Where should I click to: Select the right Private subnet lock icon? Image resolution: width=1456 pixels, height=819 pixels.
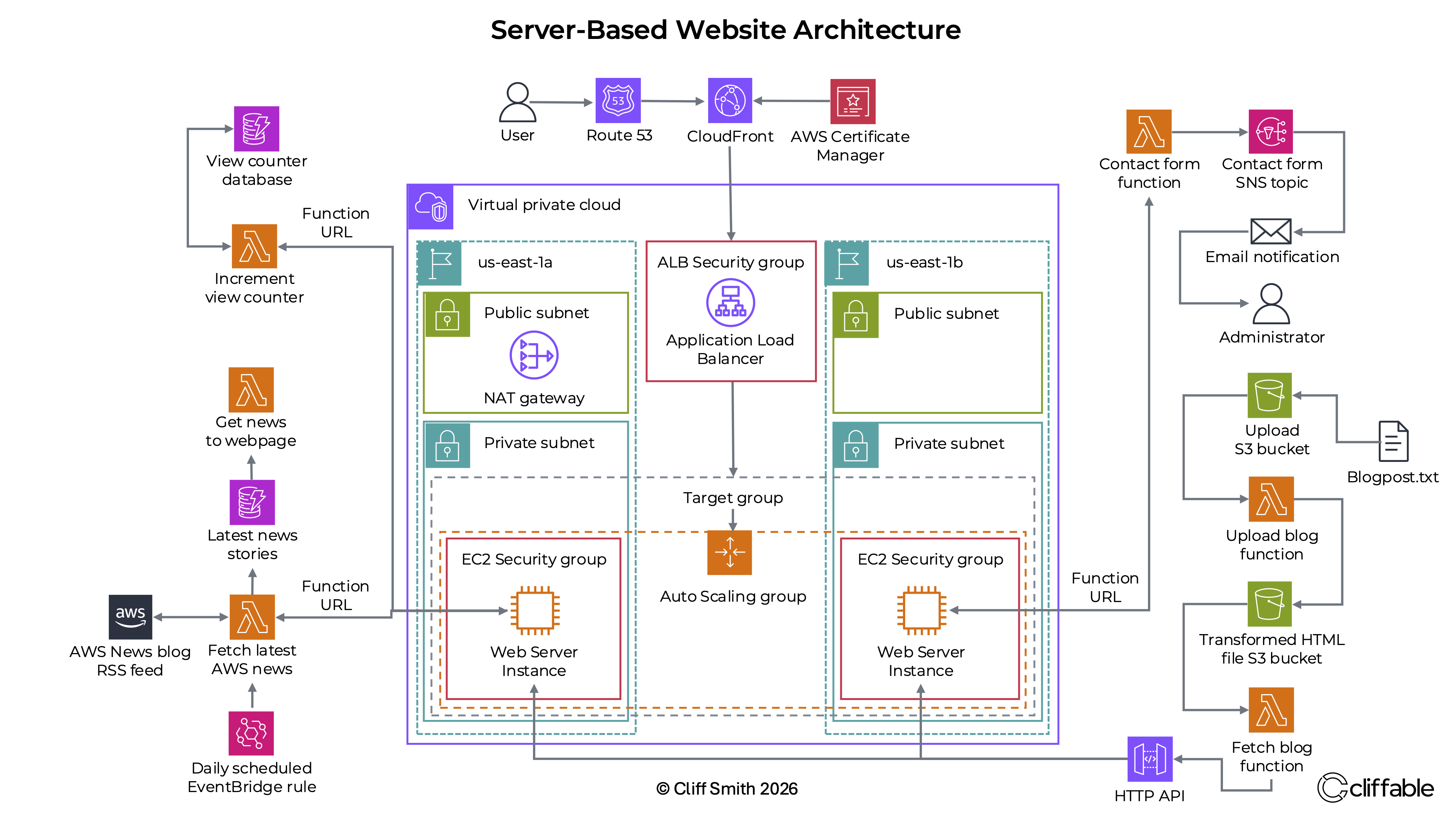coord(856,446)
